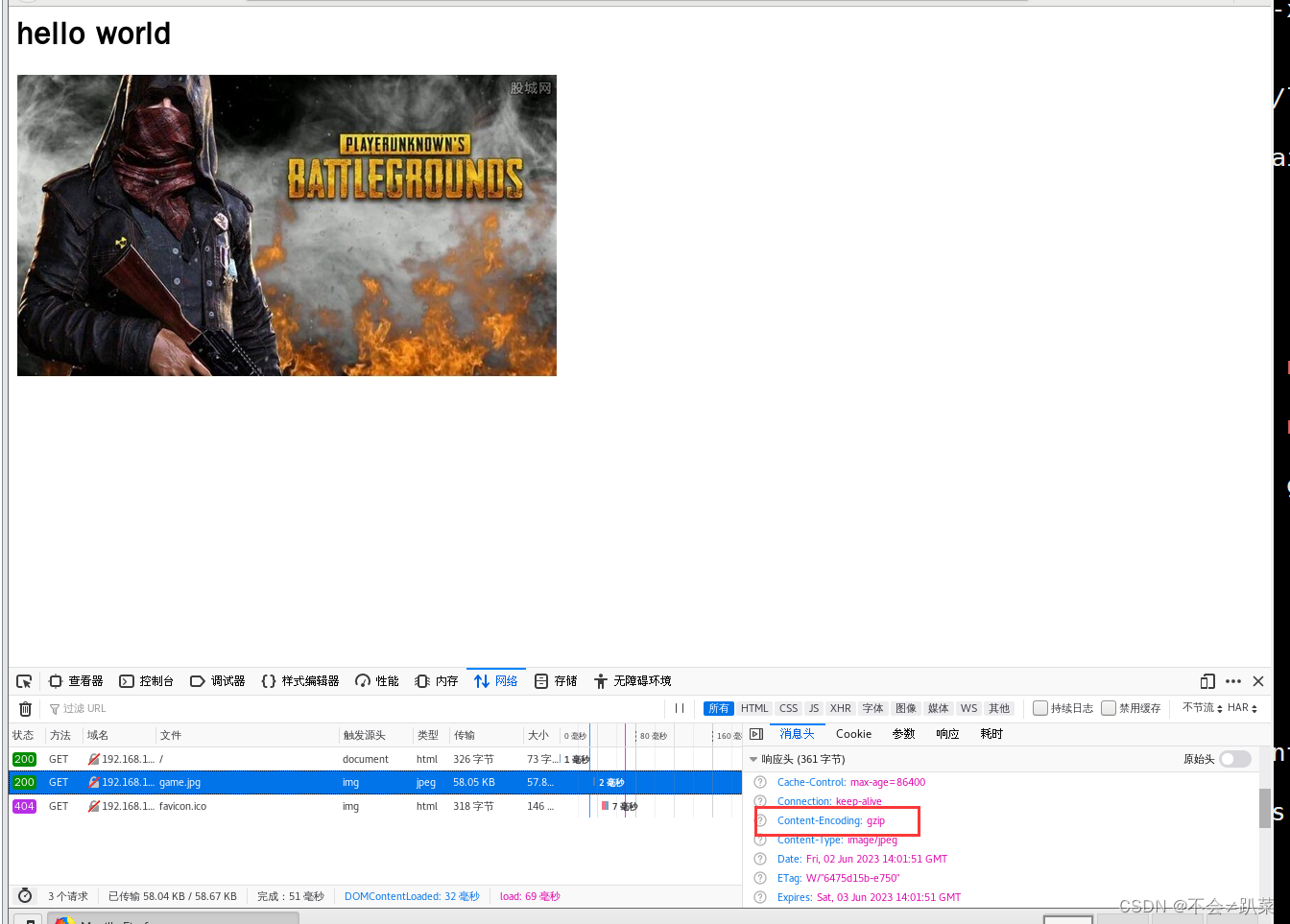The image size is (1290, 924).
Task: Sort requests by 状态 status column
Action: (x=27, y=735)
